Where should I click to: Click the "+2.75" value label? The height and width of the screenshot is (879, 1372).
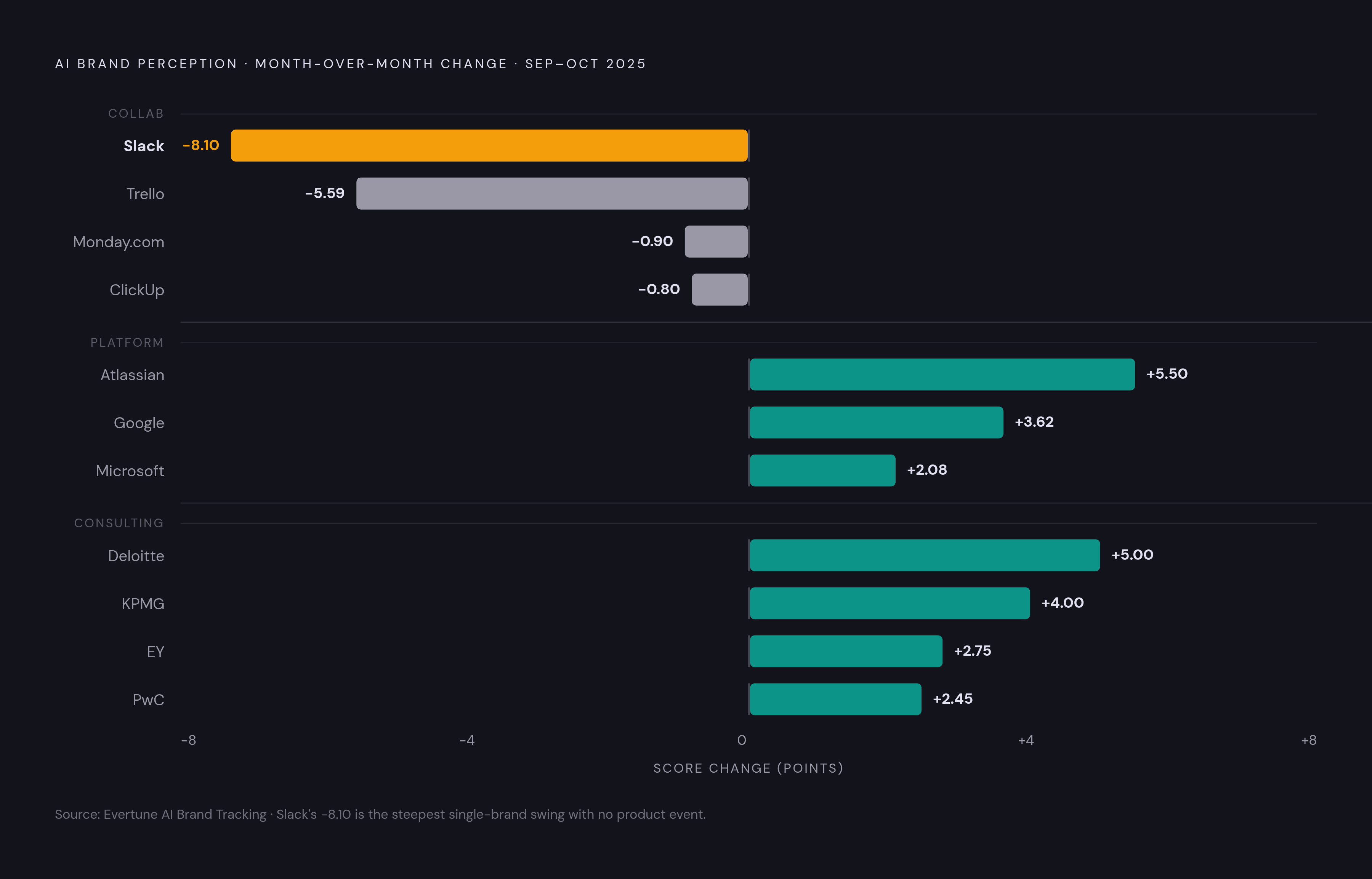click(973, 651)
